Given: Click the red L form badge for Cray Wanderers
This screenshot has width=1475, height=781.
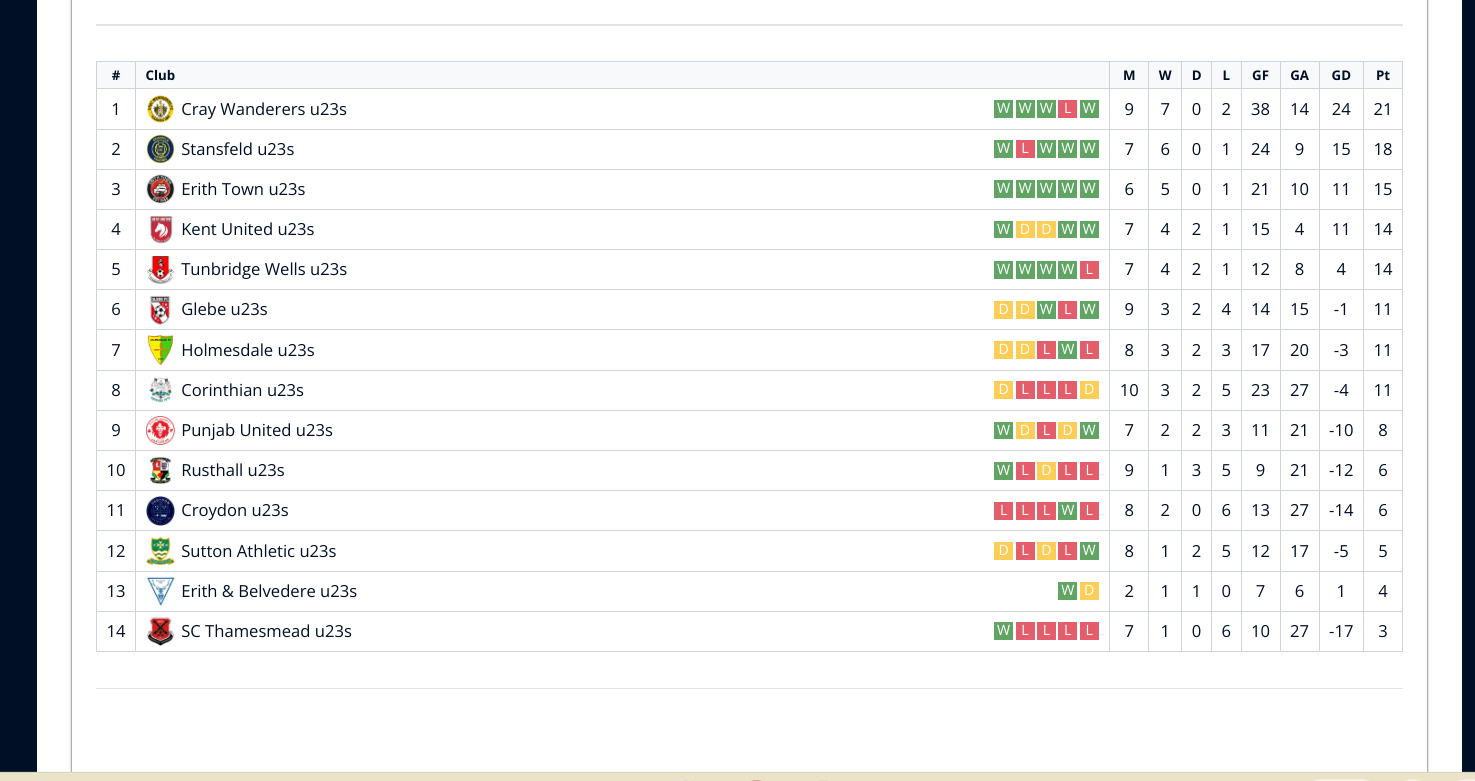Looking at the screenshot, I should tap(1068, 109).
